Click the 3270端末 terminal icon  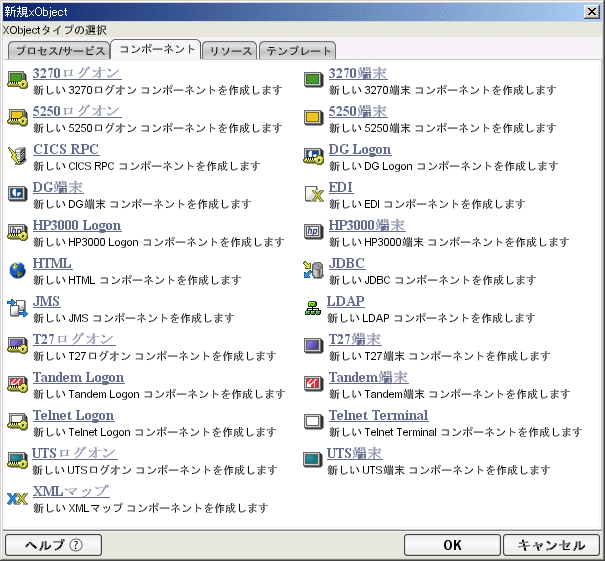(x=313, y=79)
